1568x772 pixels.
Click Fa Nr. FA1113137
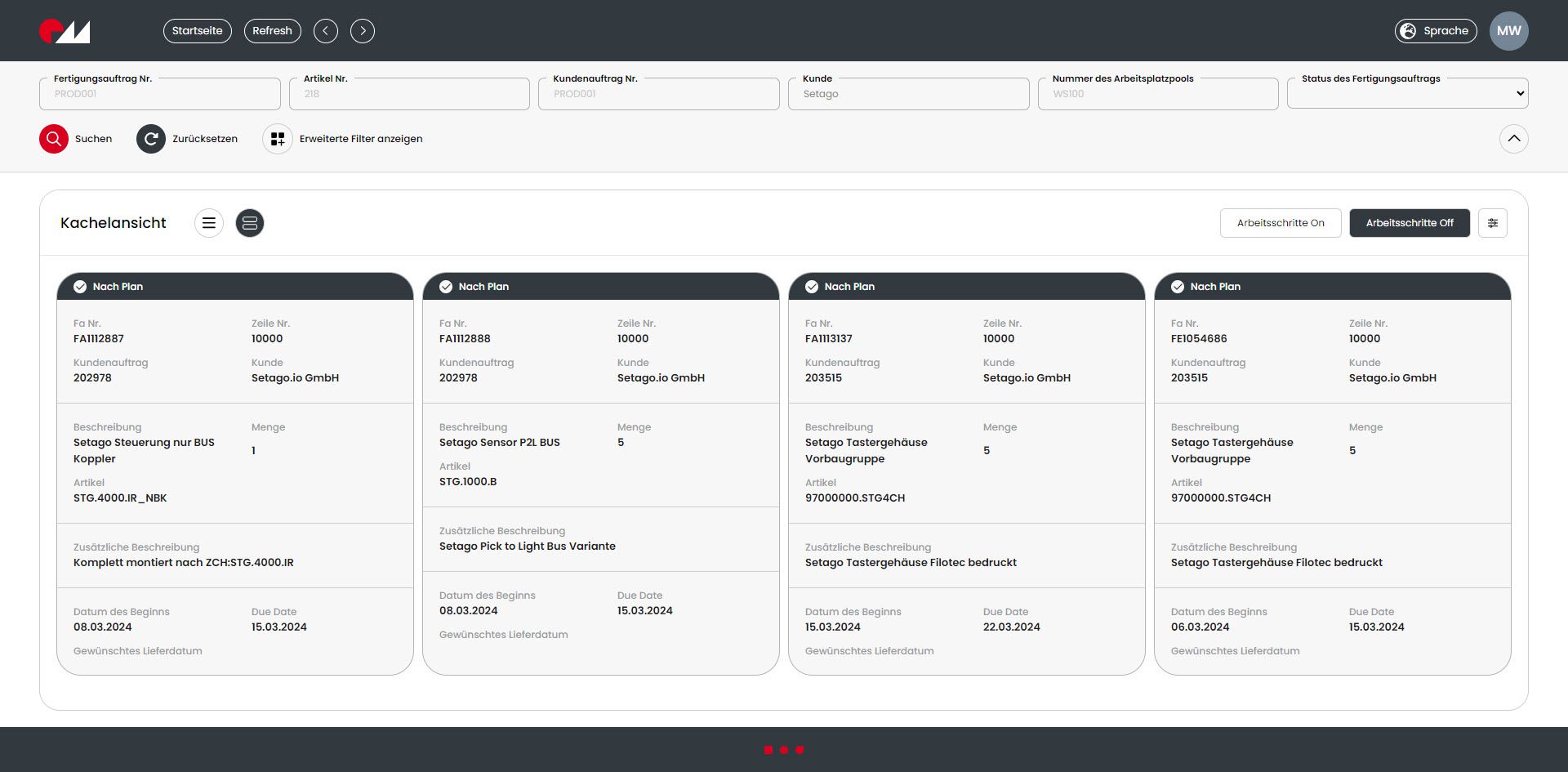pyautogui.click(x=829, y=339)
